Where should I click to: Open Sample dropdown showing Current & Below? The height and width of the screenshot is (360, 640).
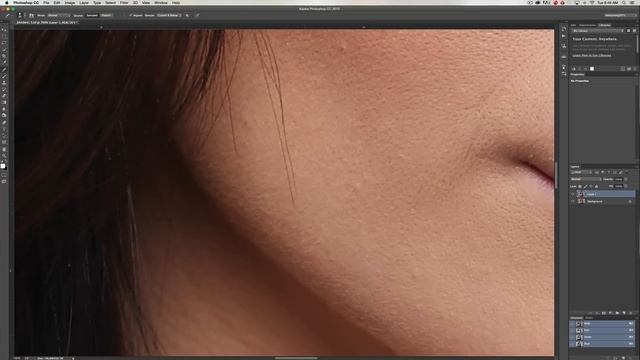tap(169, 16)
